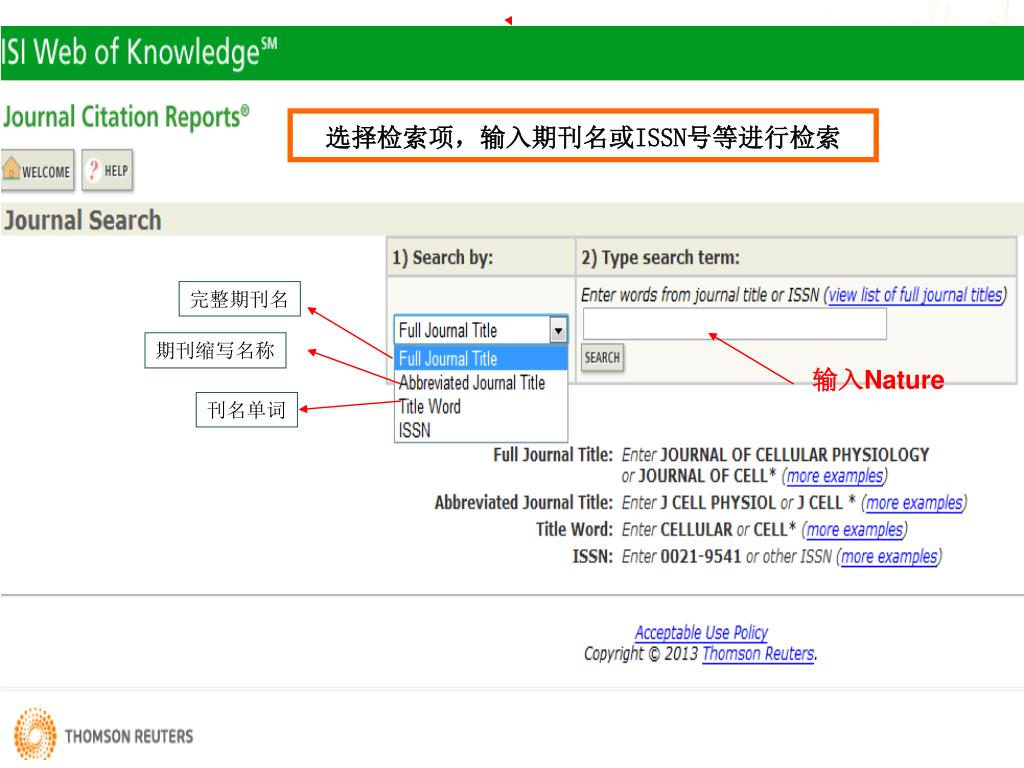This screenshot has height=768, width=1024.
Task: Click the ISI Web of Knowledge title
Action: [139, 52]
